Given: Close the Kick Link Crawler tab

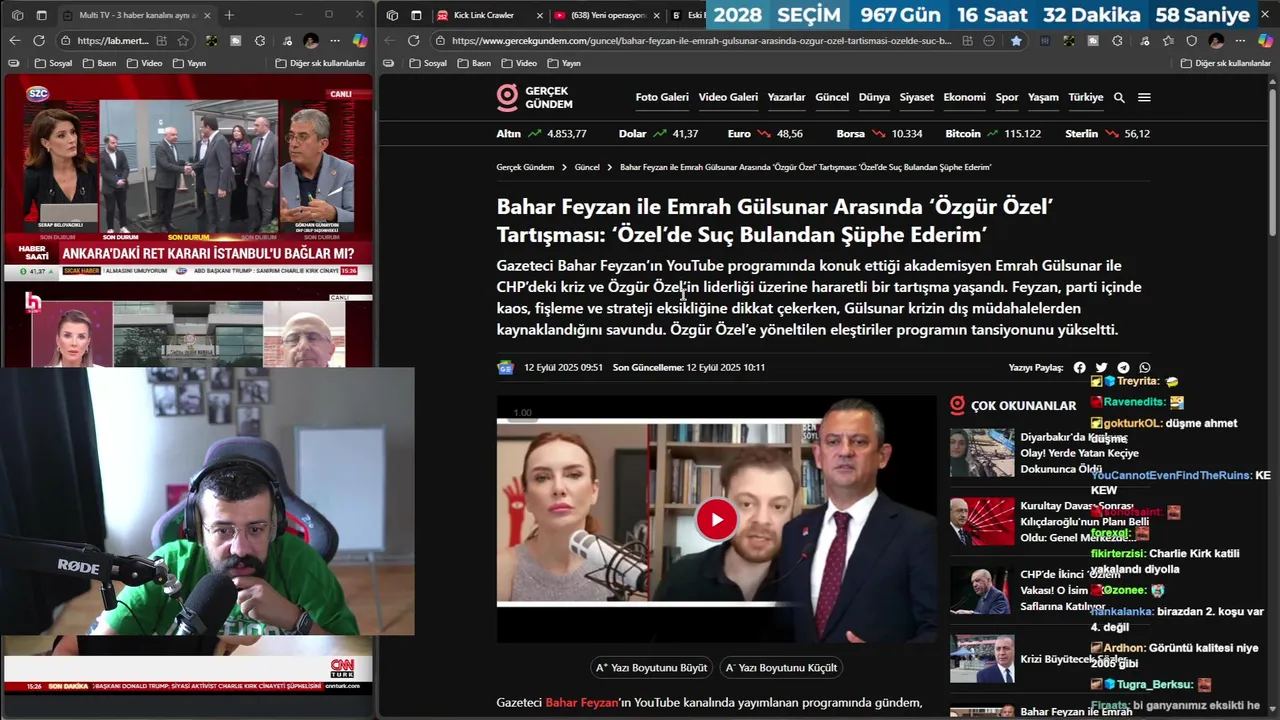Looking at the screenshot, I should pyautogui.click(x=540, y=15).
